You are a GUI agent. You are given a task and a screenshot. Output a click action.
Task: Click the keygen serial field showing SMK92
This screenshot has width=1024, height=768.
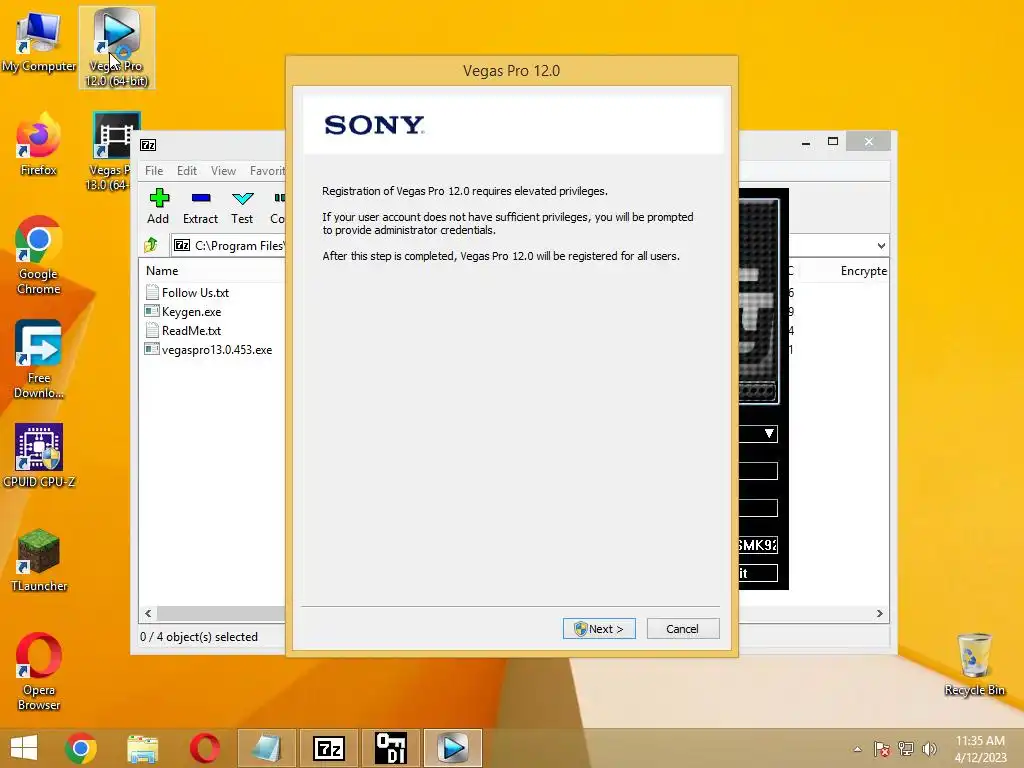point(758,545)
